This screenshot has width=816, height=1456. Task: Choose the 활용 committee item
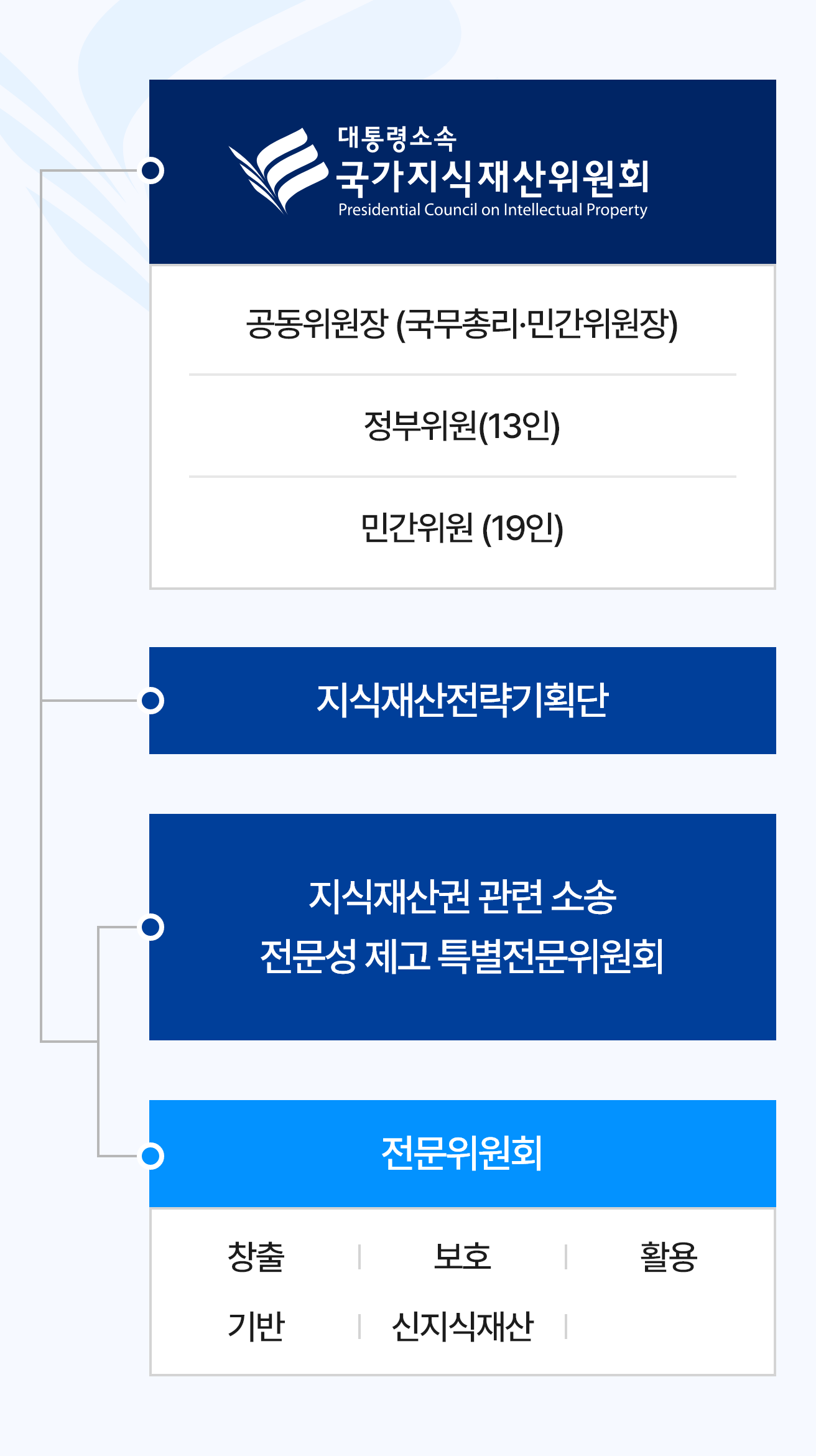[669, 1257]
